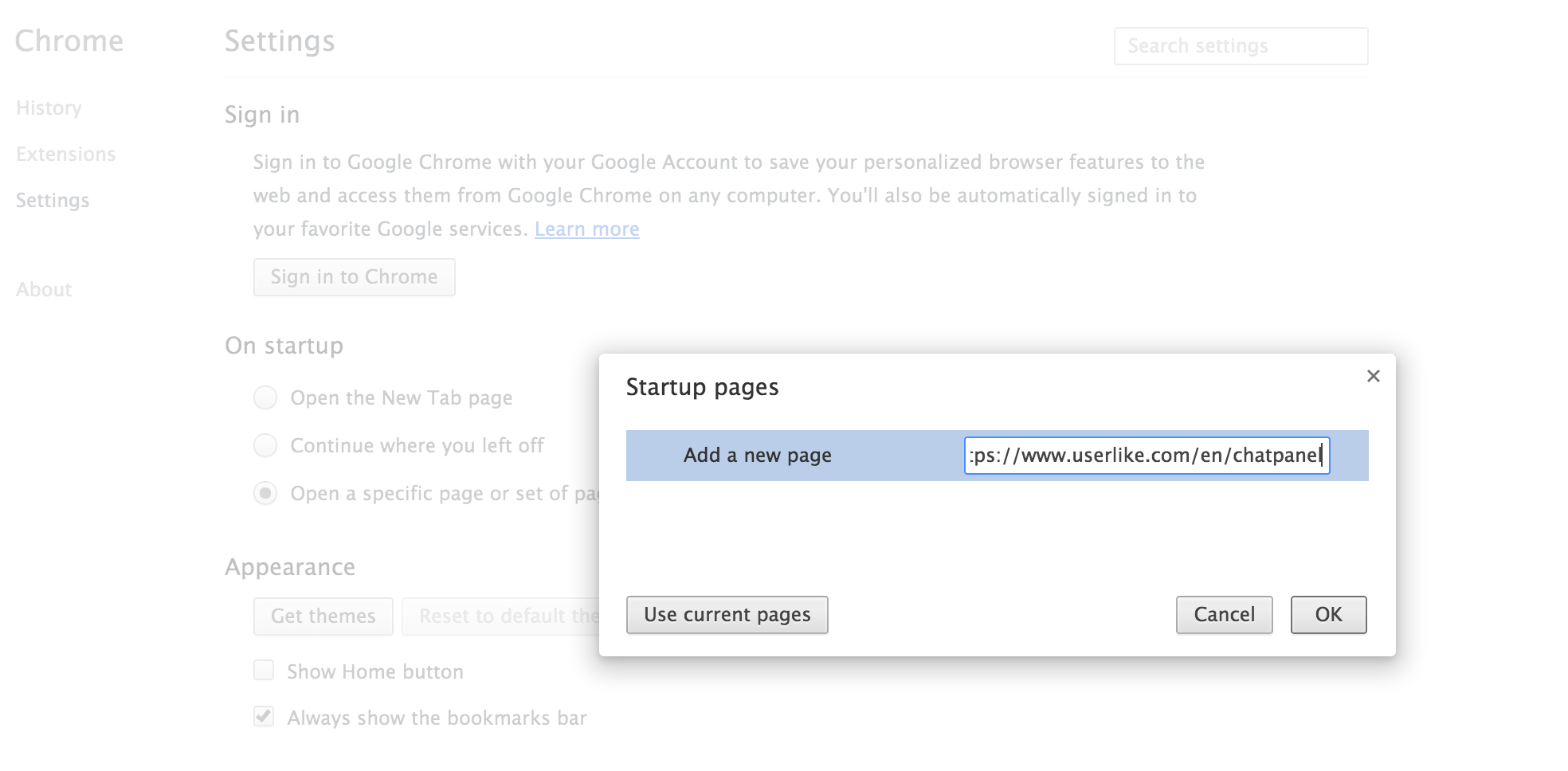The width and height of the screenshot is (1568, 771).
Task: Follow the Learn more link
Action: (x=586, y=229)
